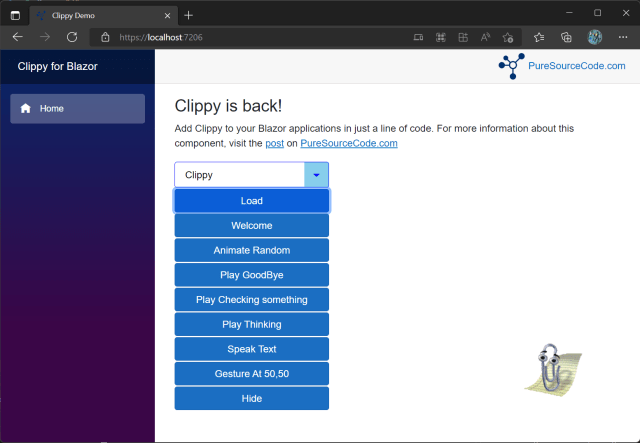Expand the agent dropdown arrow

point(316,175)
